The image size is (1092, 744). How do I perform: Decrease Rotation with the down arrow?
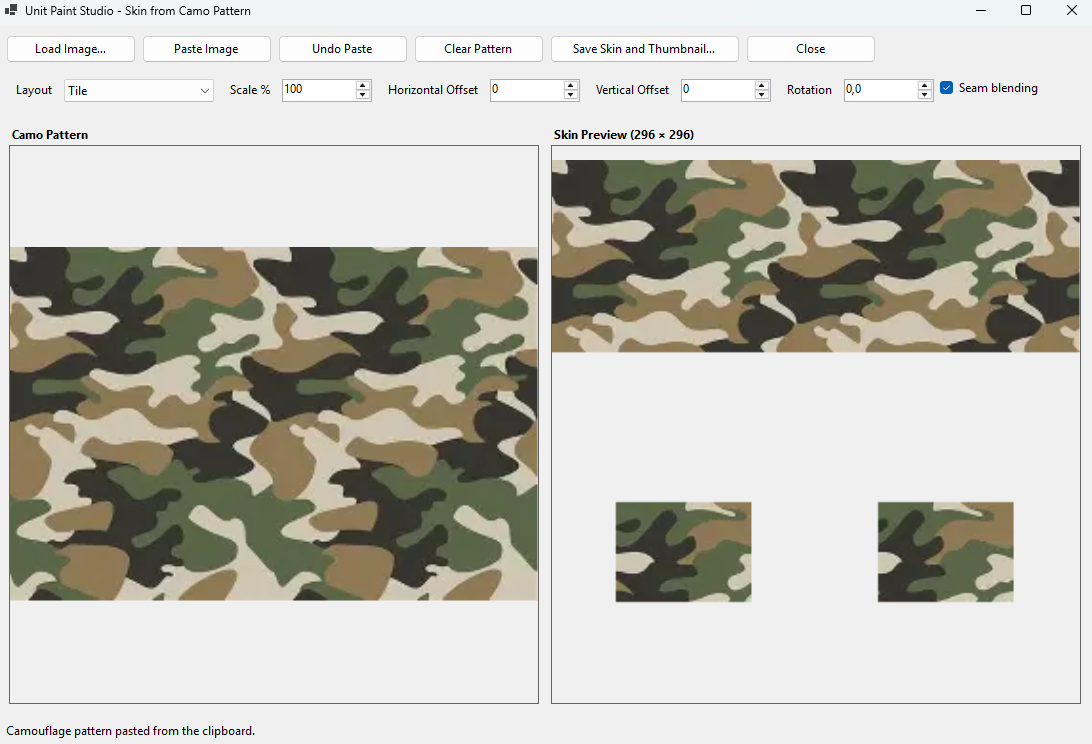click(x=925, y=95)
